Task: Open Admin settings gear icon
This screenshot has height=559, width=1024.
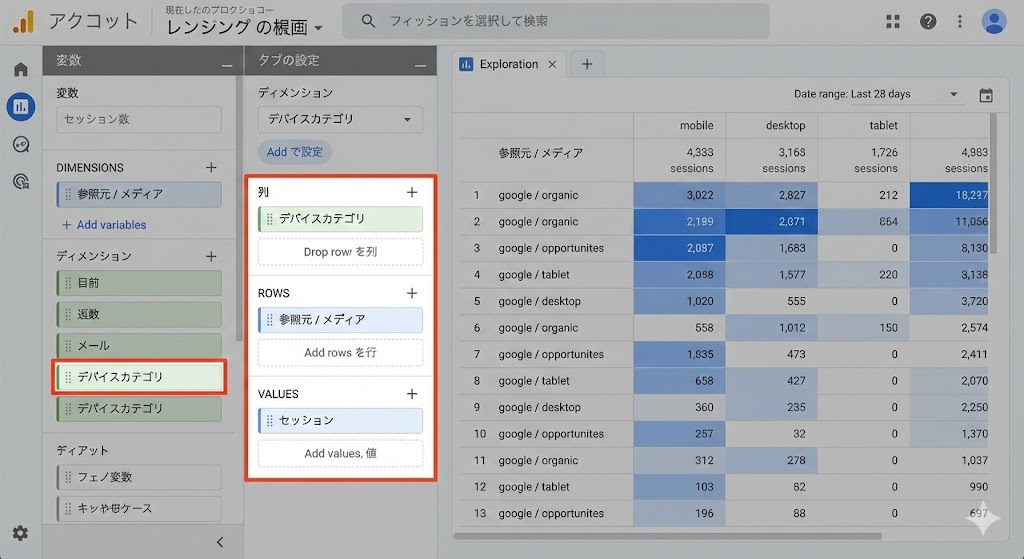Action: pos(20,533)
